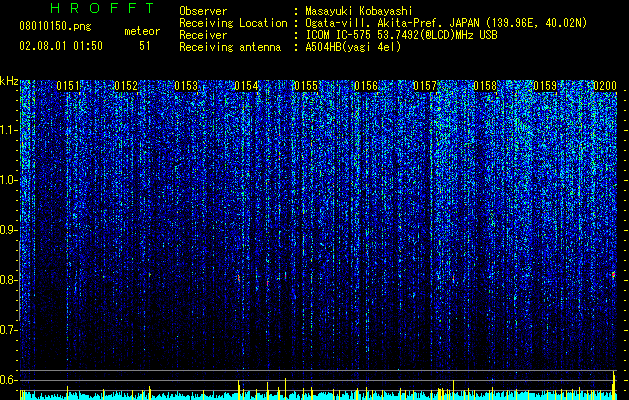The width and height of the screenshot is (629, 400).
Task: Click the 0159 time marker
Action: click(x=545, y=86)
